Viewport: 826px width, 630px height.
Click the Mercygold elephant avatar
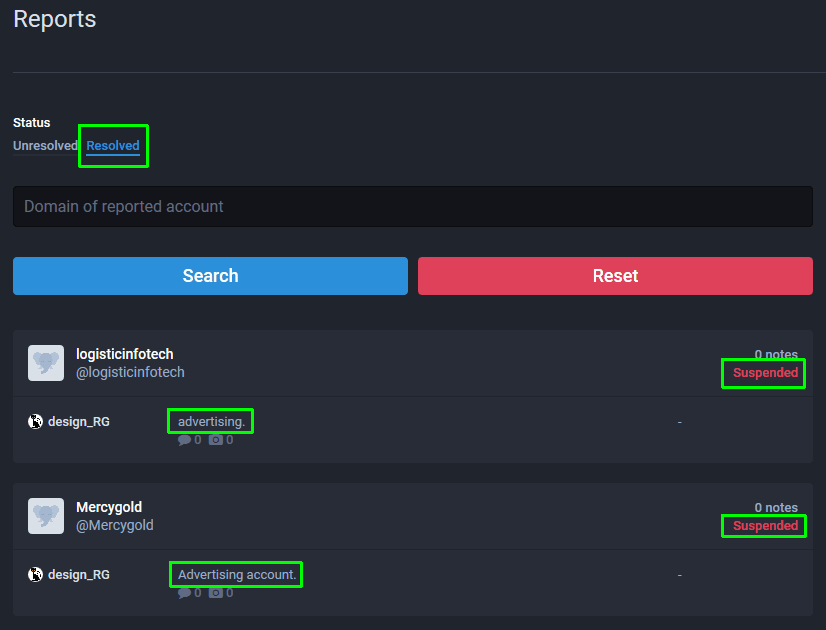pyautogui.click(x=46, y=516)
